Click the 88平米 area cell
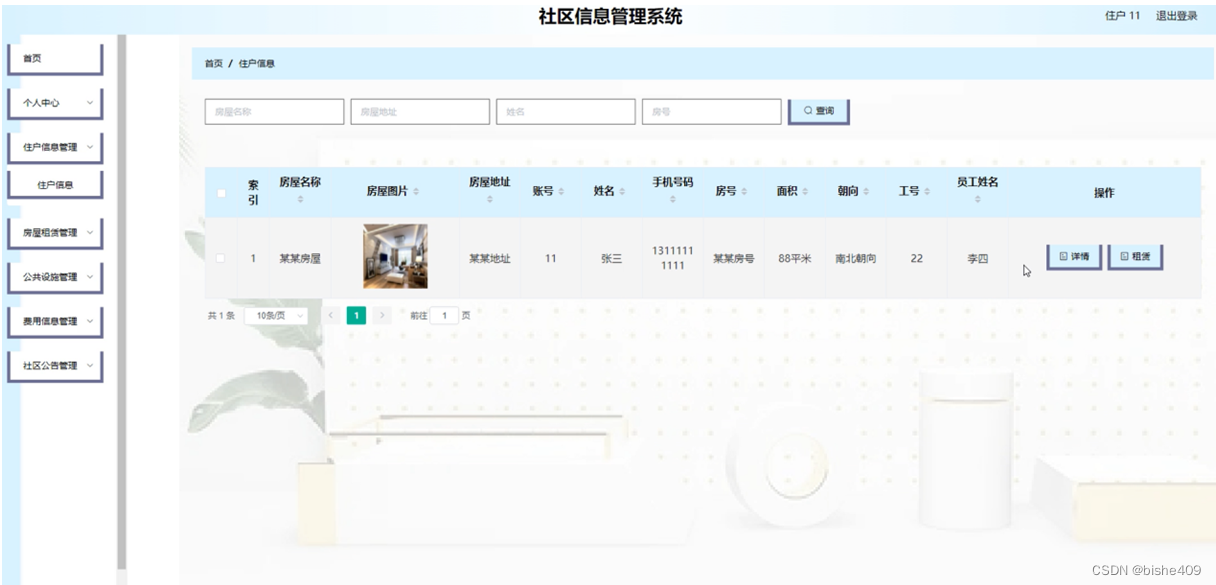The image size is (1216, 585). (x=795, y=259)
